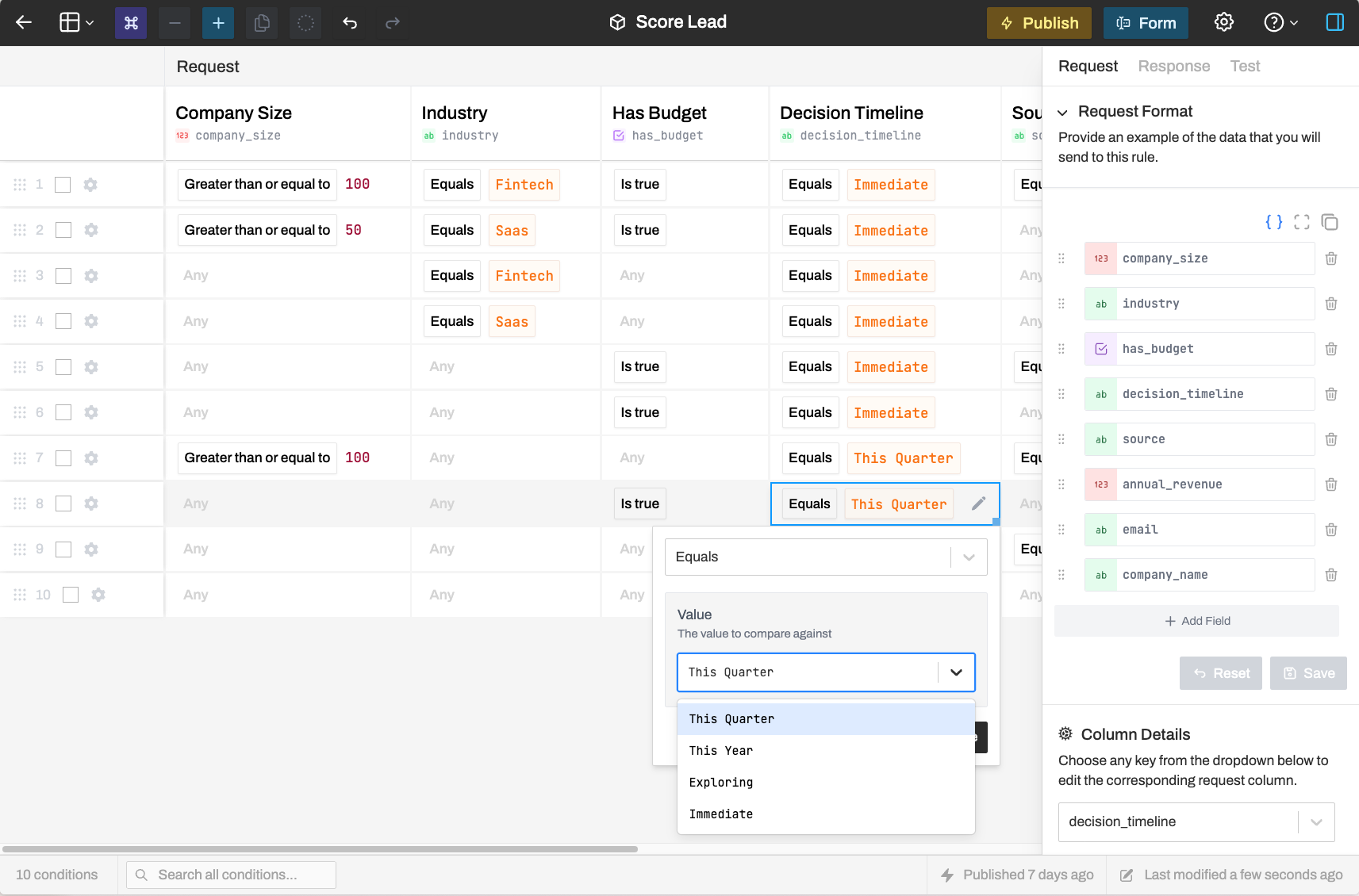The height and width of the screenshot is (896, 1359).
Task: Add a new condition with the plus icon
Action: tap(218, 22)
